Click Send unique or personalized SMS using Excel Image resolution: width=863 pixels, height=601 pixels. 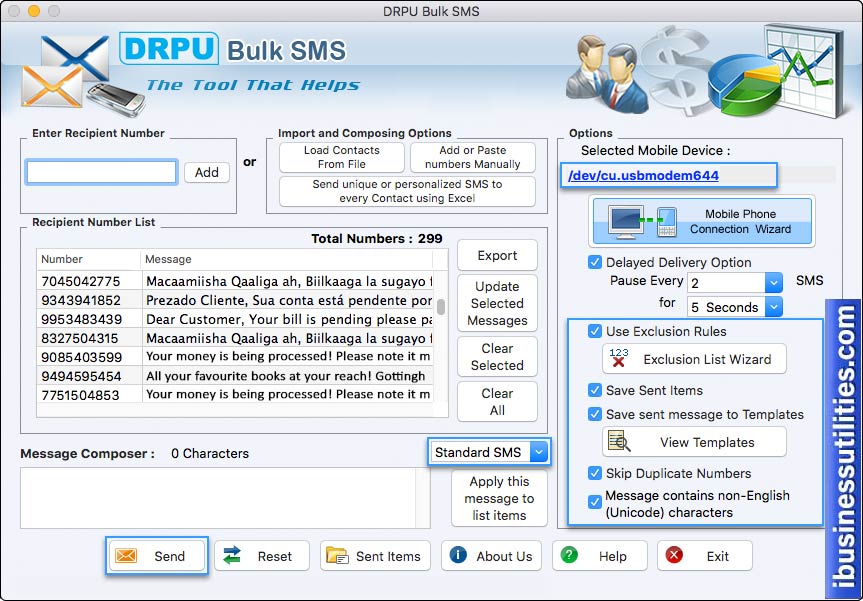407,191
